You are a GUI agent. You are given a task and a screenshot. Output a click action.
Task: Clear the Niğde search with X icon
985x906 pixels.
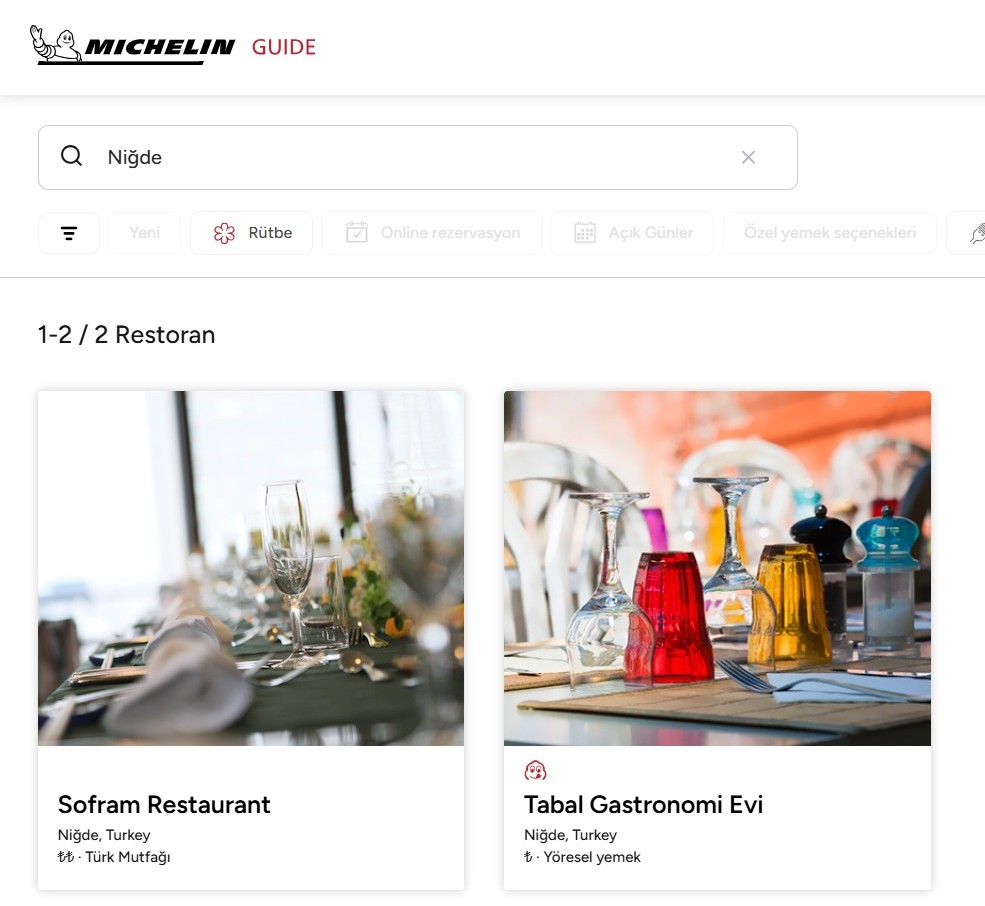[748, 157]
